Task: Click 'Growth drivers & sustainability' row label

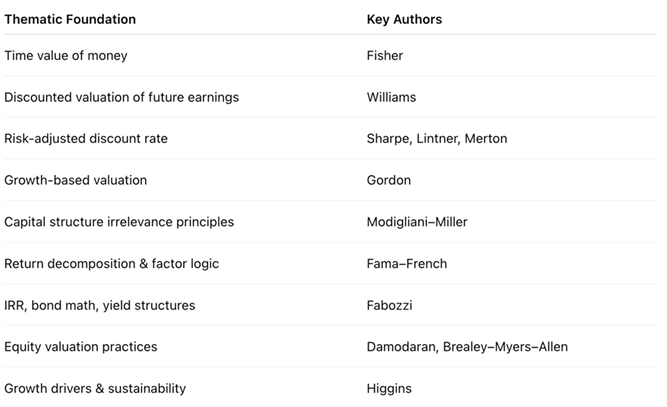Action: (95, 388)
